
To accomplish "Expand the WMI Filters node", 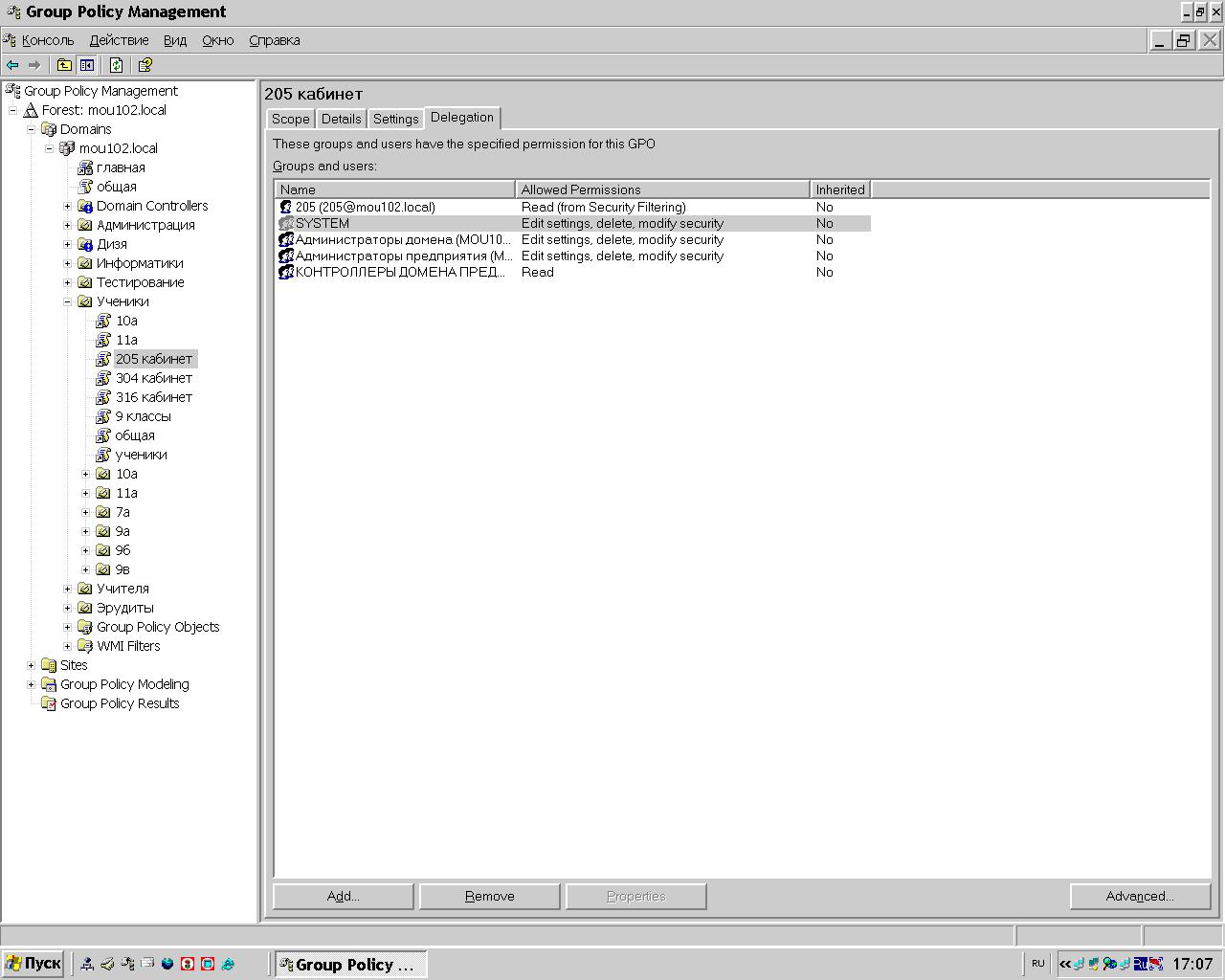I will 68,646.
